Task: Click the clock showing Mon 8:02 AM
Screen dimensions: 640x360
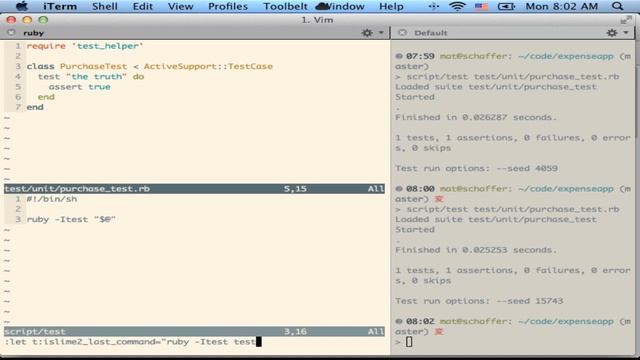Action: pyautogui.click(x=562, y=7)
